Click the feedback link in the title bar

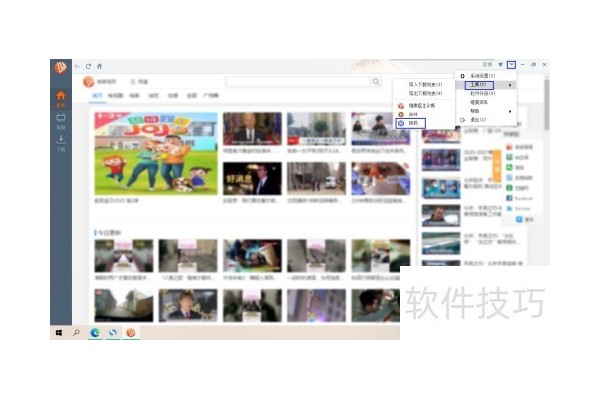tap(487, 64)
